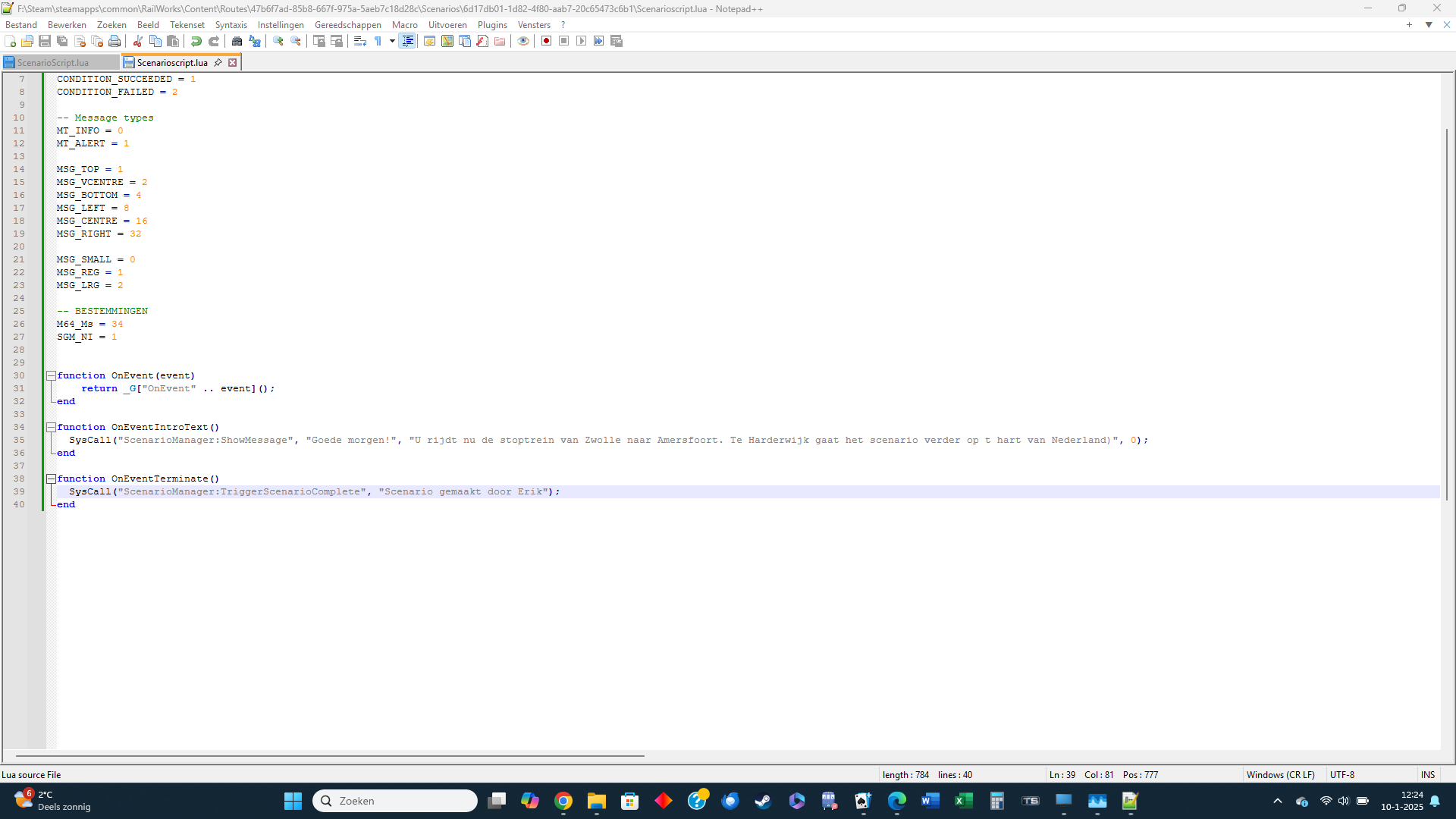This screenshot has width=1456, height=819.
Task: Open the Document Map panel
Action: tap(447, 41)
